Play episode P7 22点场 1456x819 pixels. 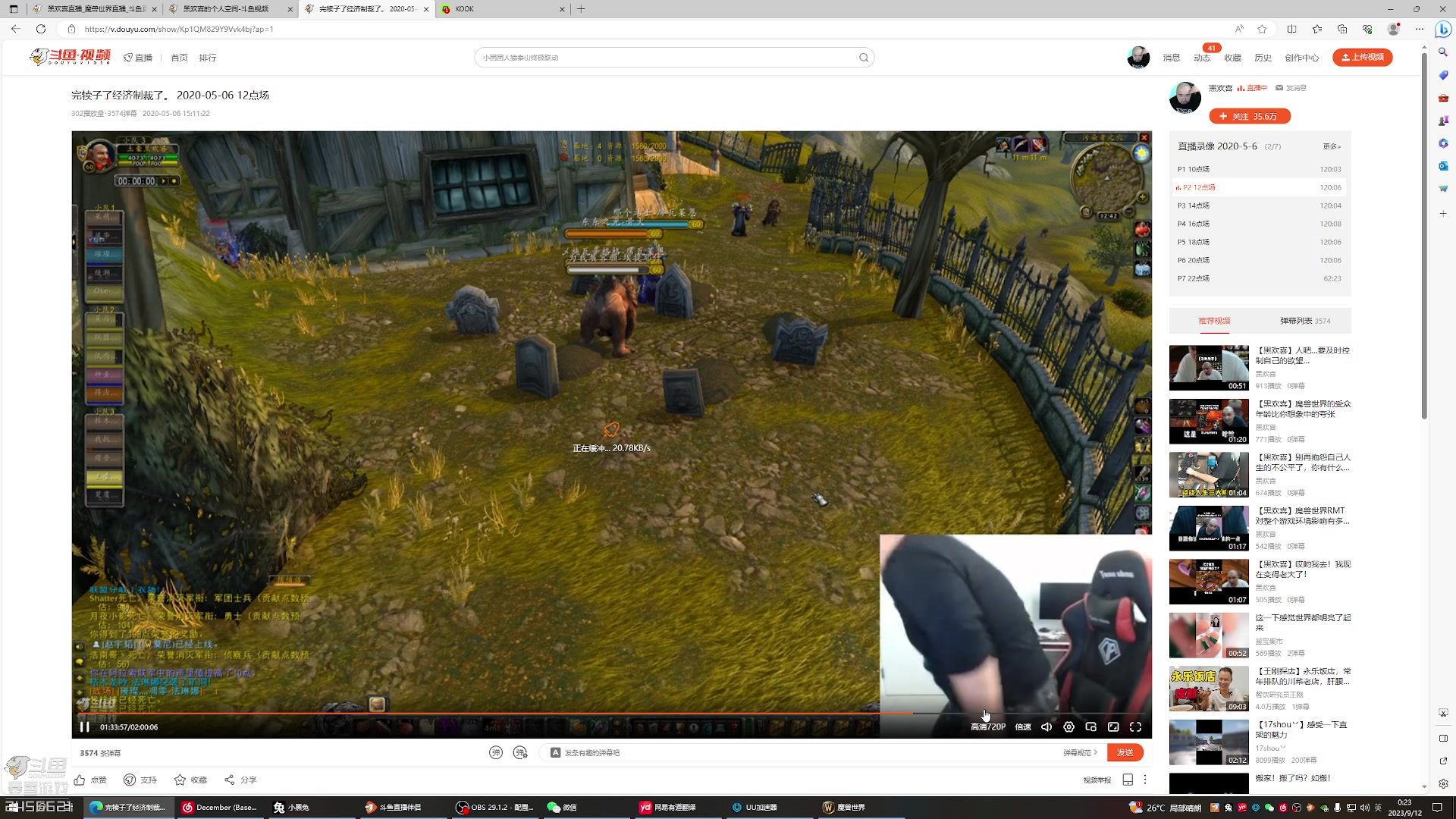[1260, 278]
